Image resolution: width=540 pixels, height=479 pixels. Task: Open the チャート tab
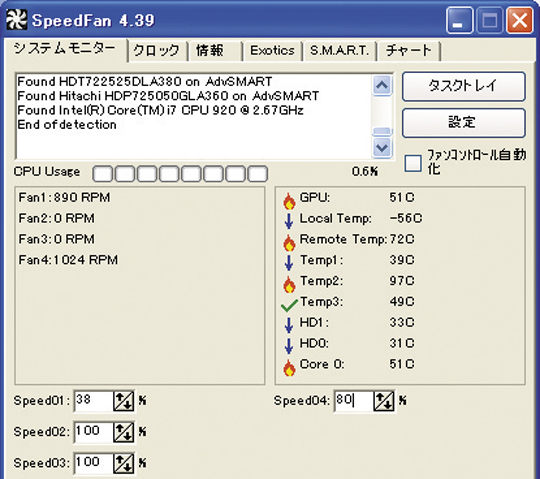coord(409,51)
